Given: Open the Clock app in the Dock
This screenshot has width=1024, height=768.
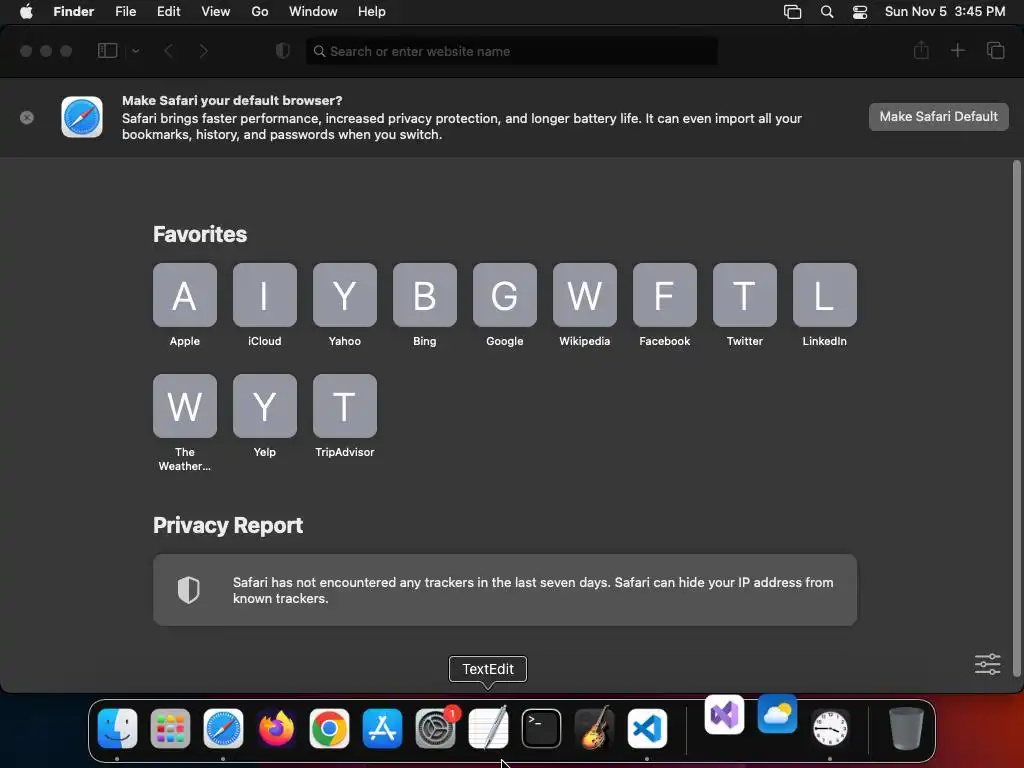Looking at the screenshot, I should (x=830, y=728).
